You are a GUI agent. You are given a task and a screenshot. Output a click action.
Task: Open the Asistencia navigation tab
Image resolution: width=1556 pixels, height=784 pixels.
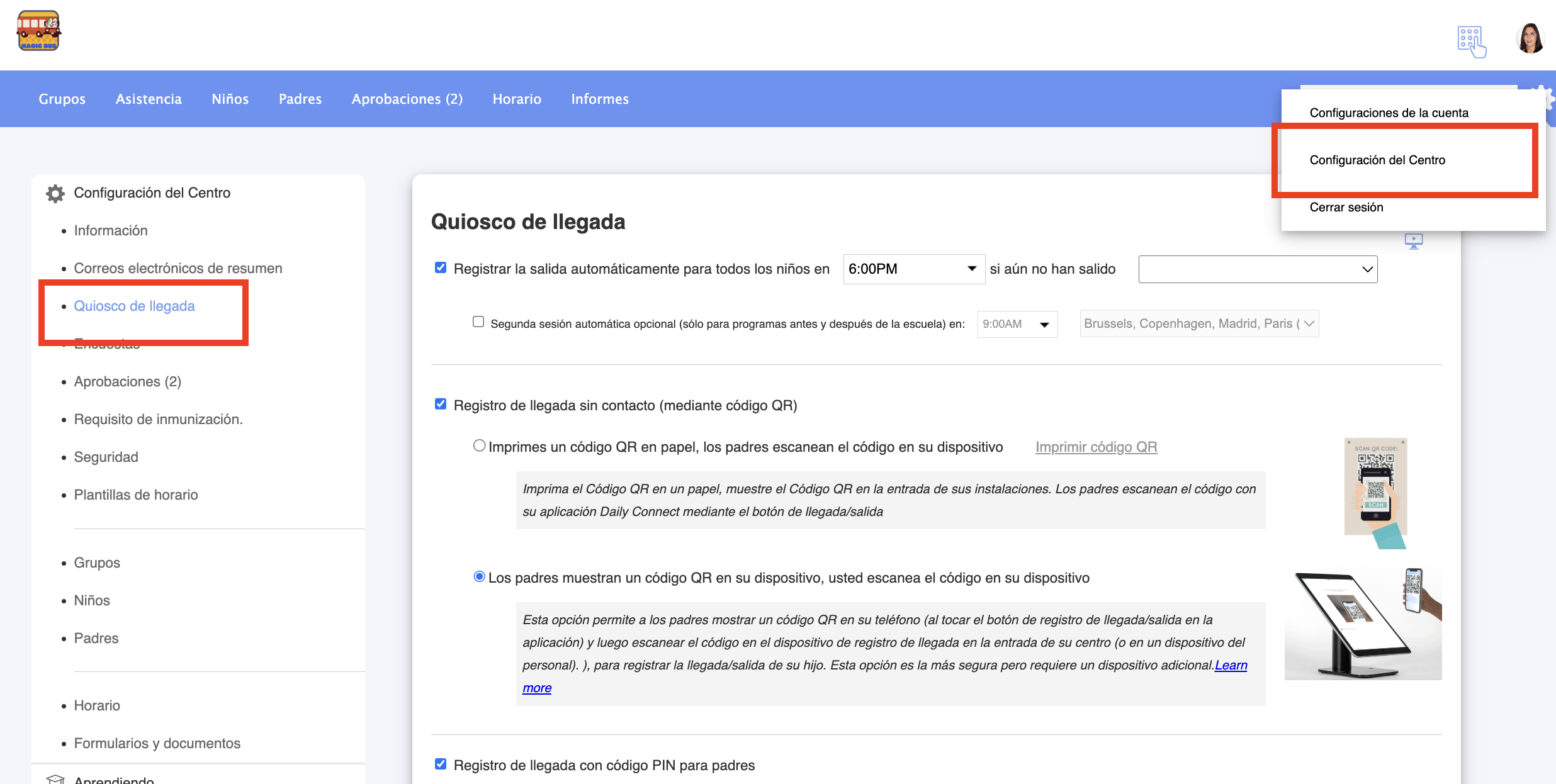149,99
